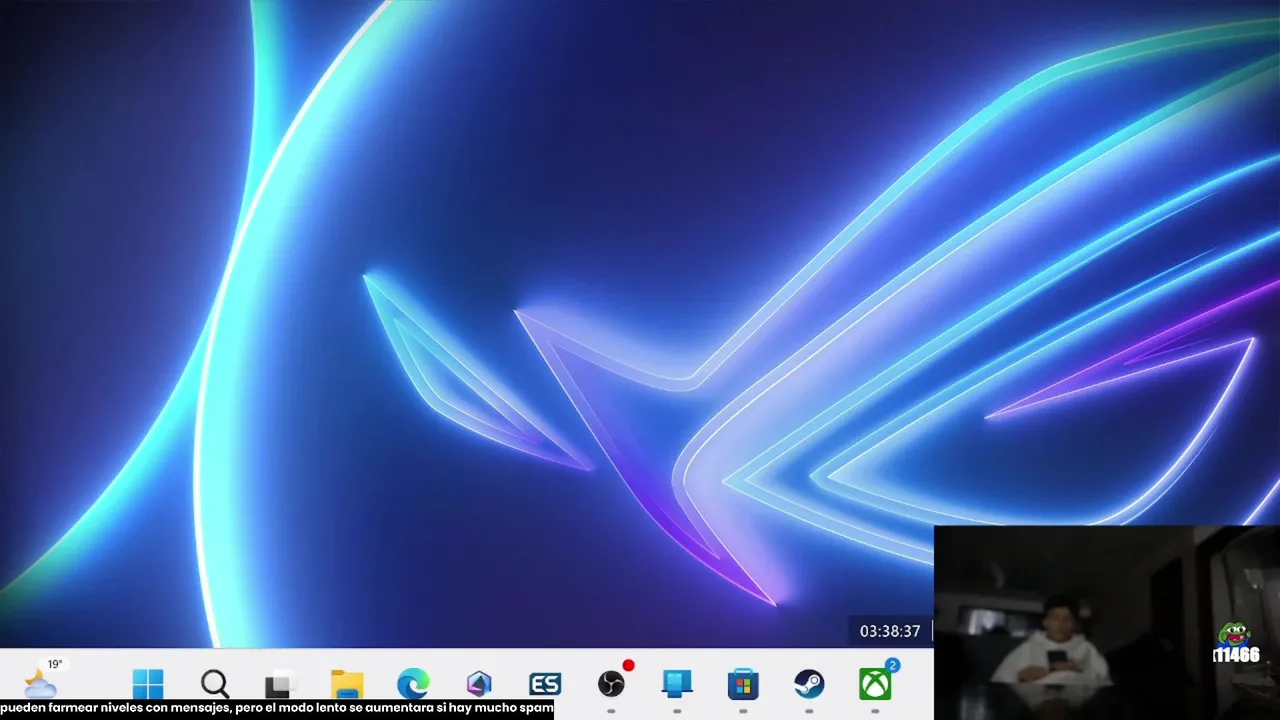
Task: Switch to OBS Studio recording window
Action: (611, 684)
